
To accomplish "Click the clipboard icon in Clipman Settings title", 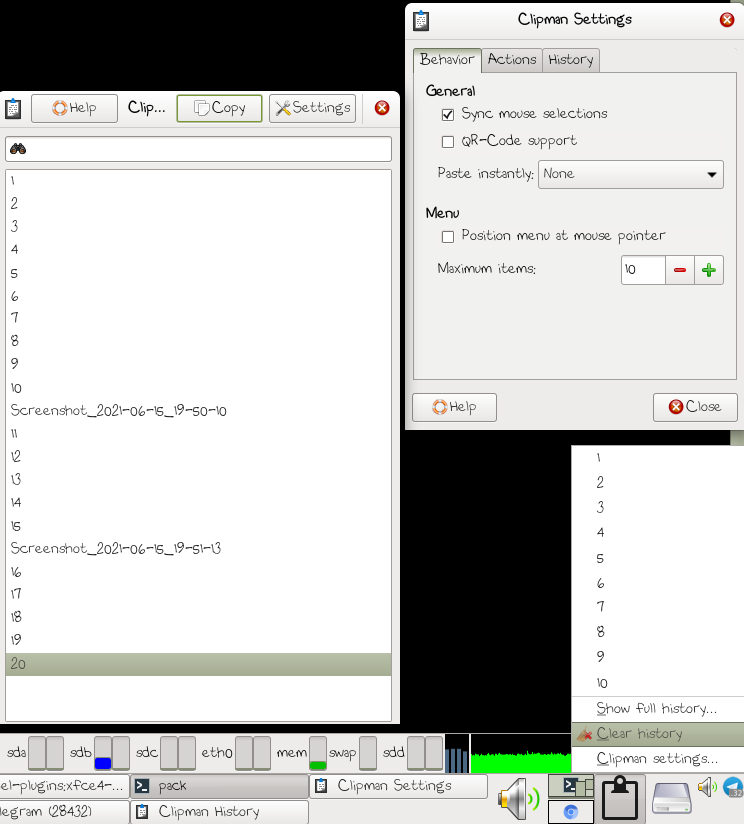I will 421,21.
